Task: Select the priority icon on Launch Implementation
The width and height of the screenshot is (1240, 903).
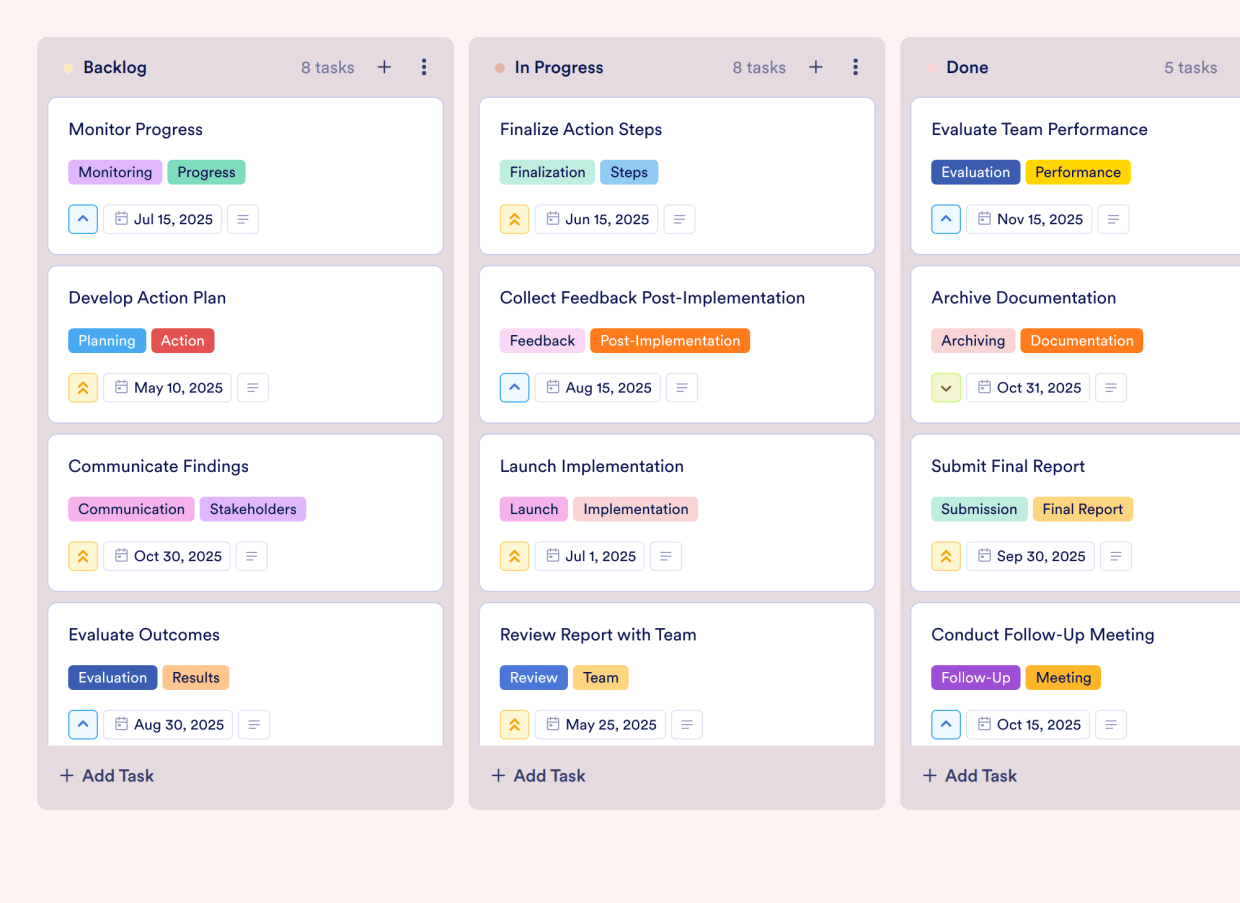Action: point(514,556)
